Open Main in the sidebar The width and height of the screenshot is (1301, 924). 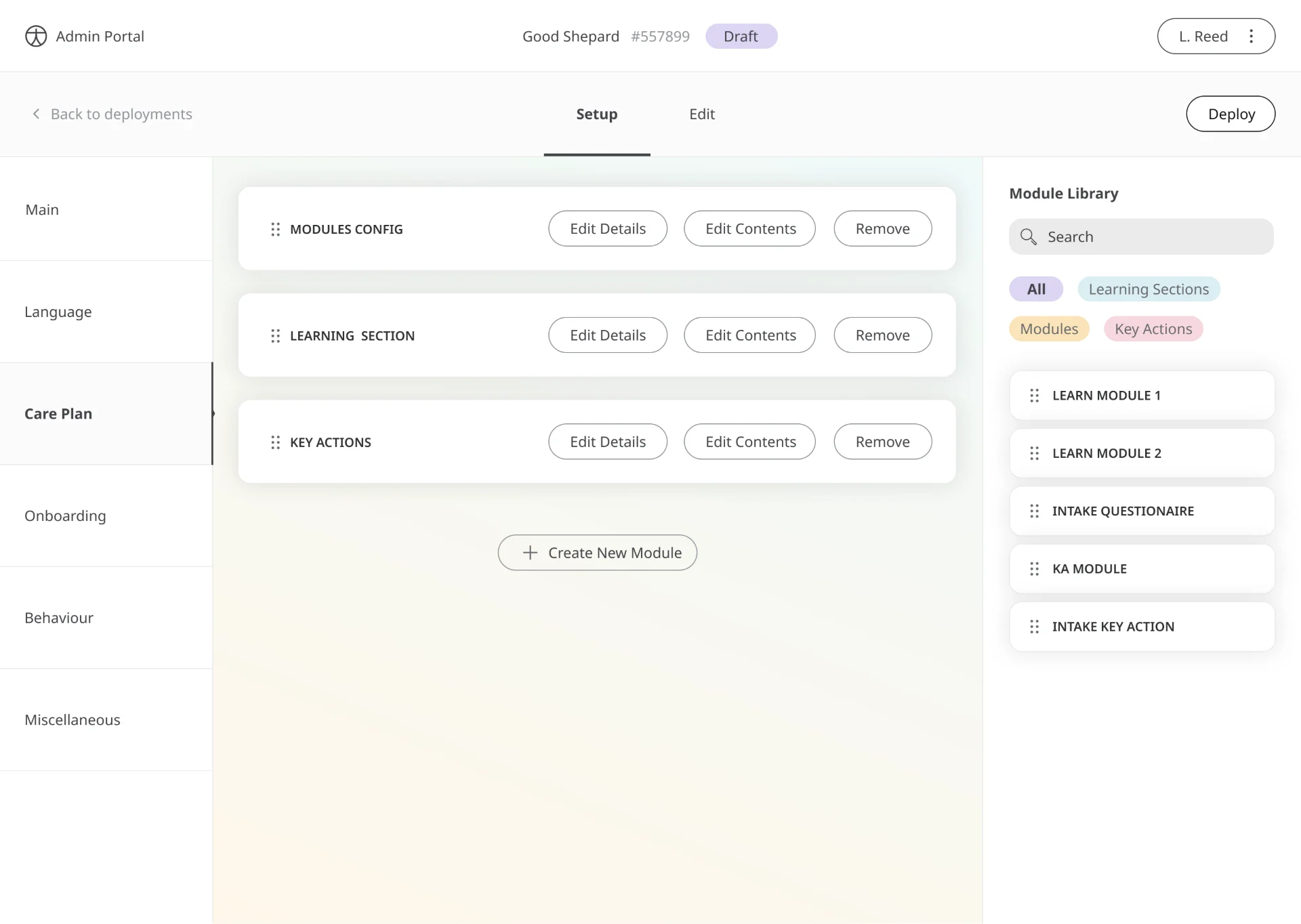106,209
